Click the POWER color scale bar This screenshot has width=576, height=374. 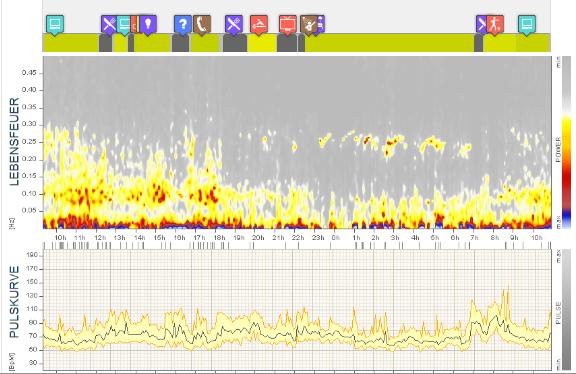click(566, 142)
